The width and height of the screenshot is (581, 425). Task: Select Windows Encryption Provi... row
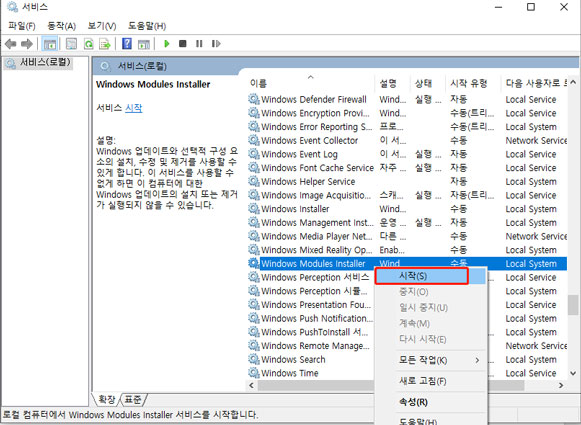tap(407, 113)
